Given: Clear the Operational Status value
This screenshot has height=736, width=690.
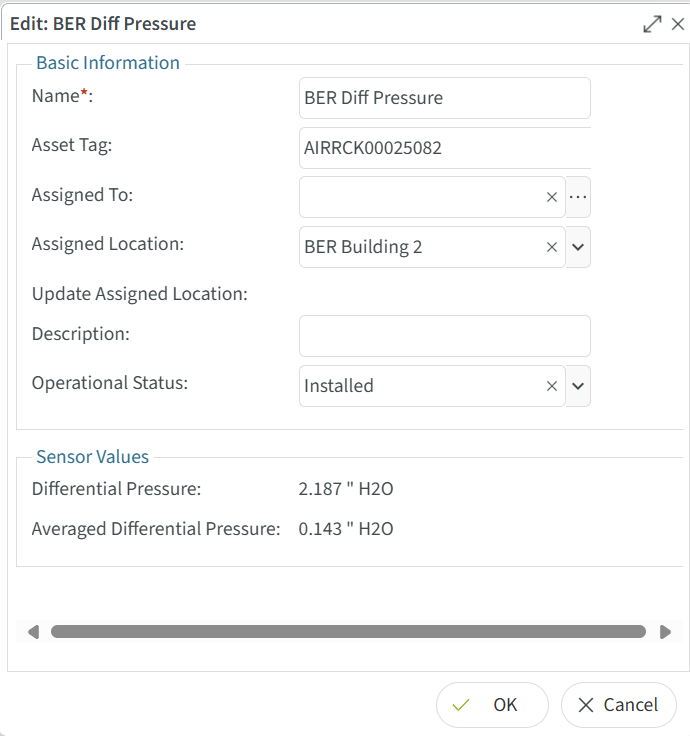Looking at the screenshot, I should point(551,386).
